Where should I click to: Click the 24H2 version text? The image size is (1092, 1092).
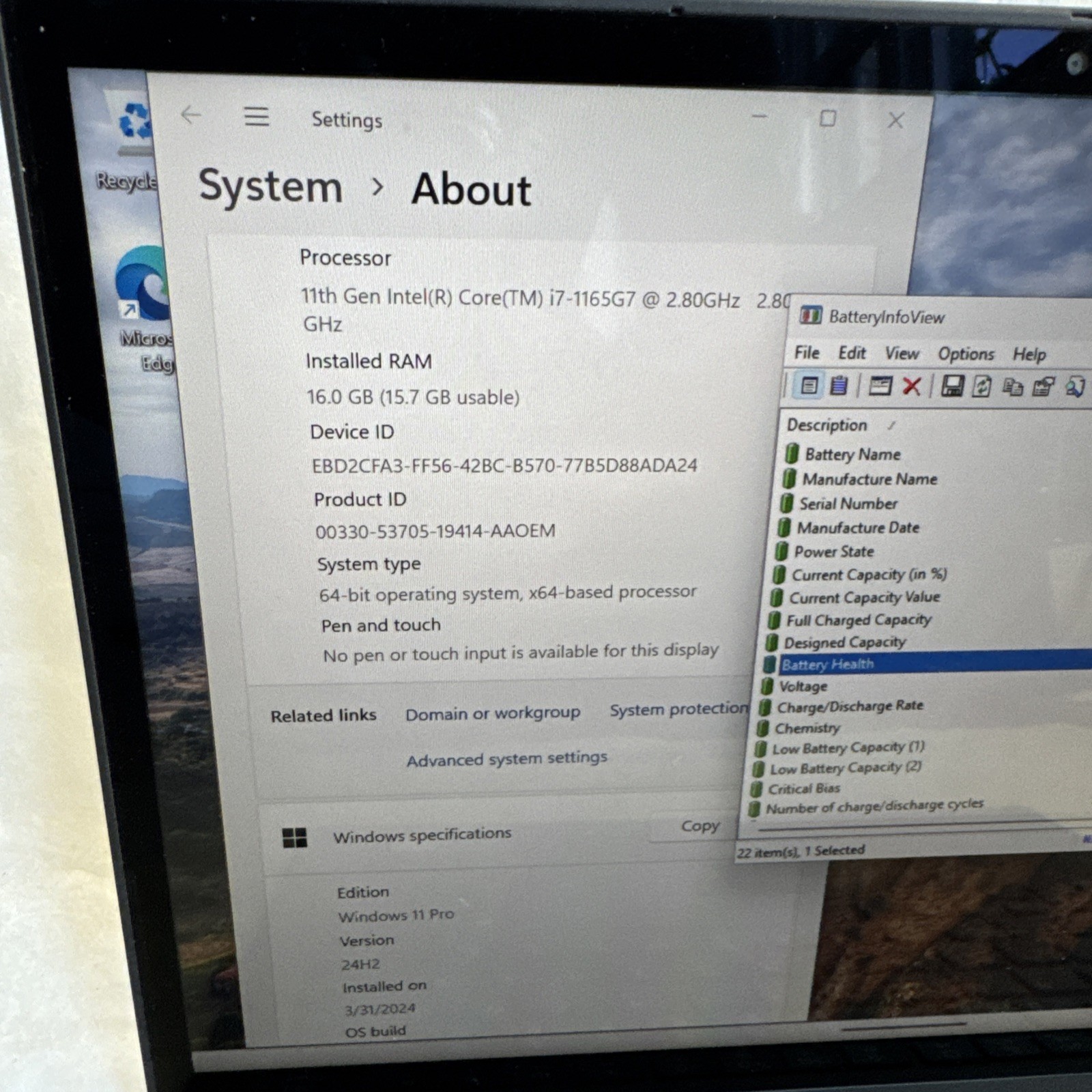(360, 964)
